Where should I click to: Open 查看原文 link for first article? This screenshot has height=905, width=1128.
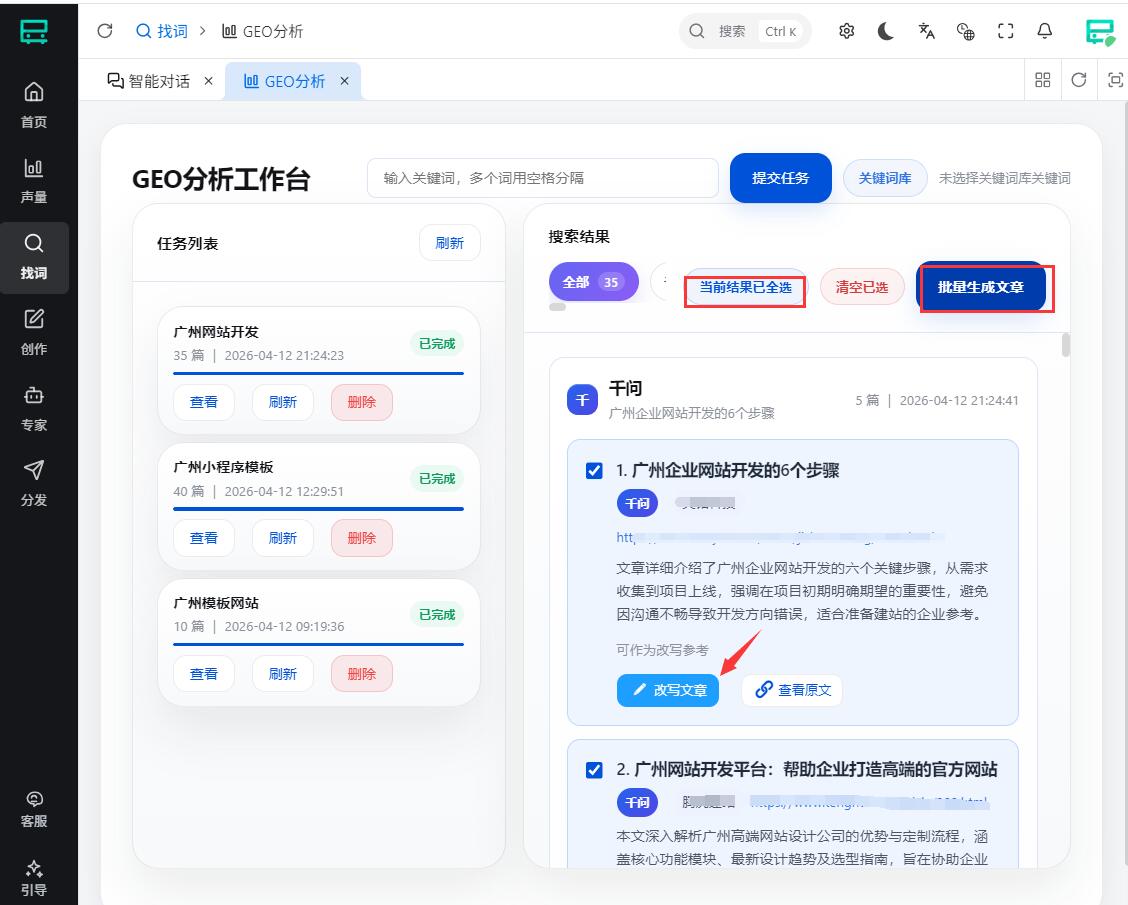pyautogui.click(x=792, y=690)
